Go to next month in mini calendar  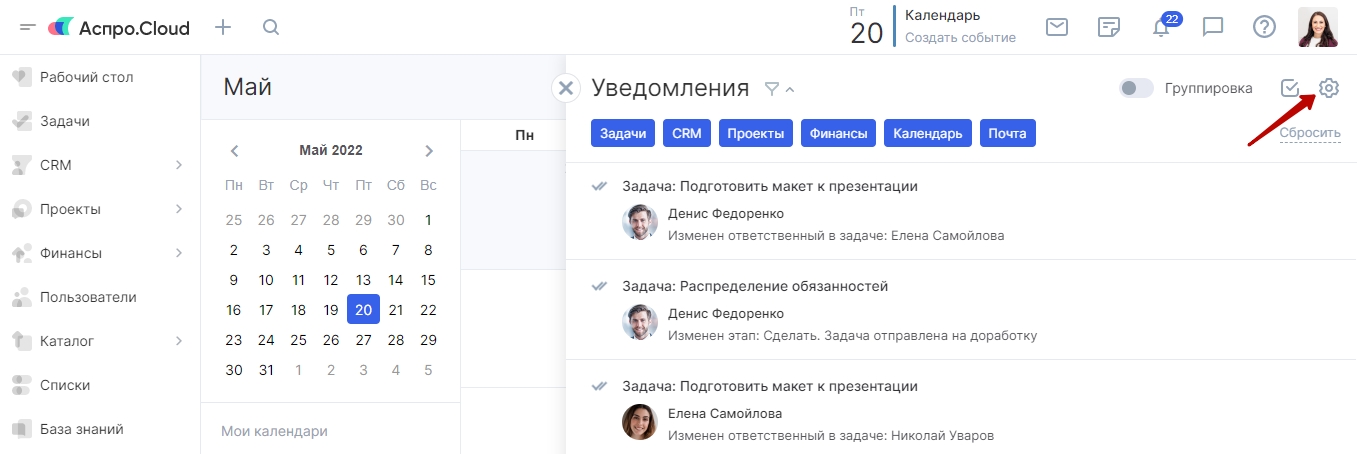[429, 151]
